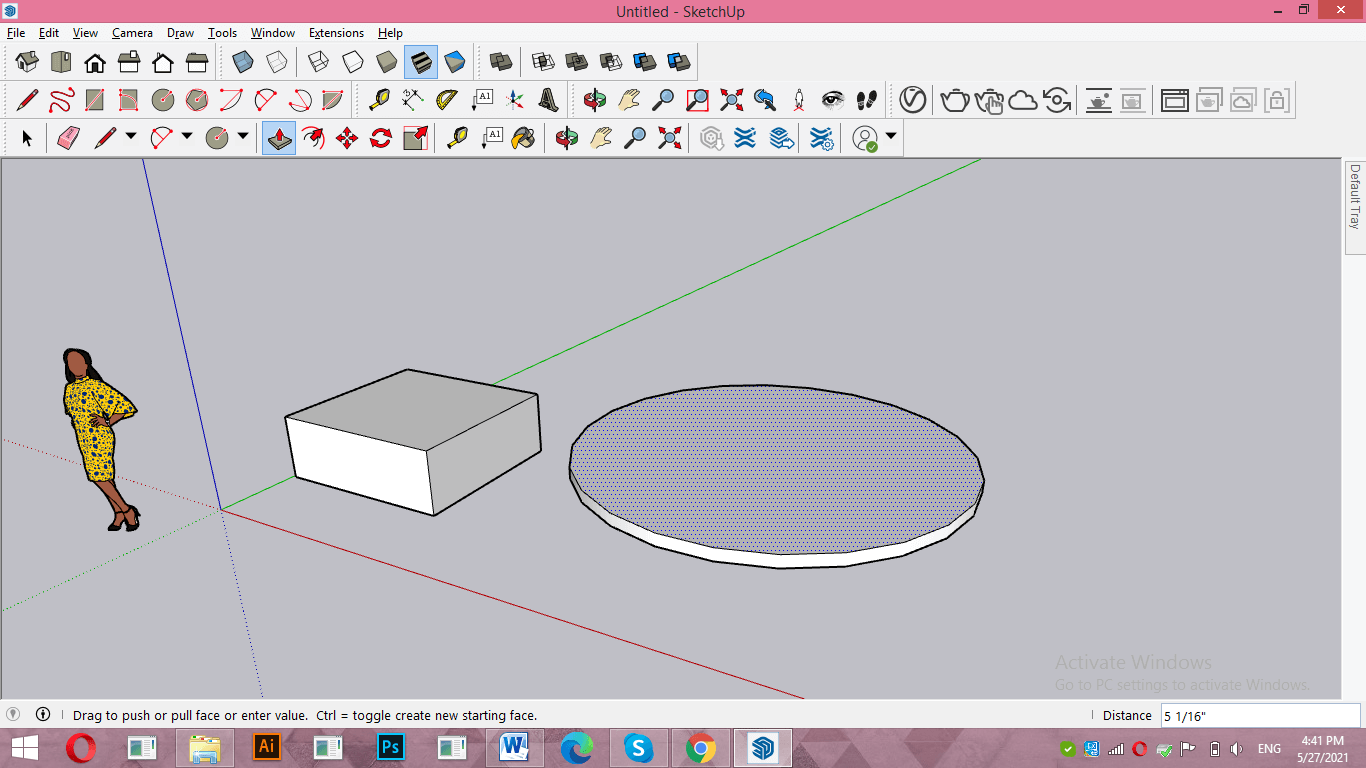Image resolution: width=1366 pixels, height=768 pixels.
Task: Select the Protractor tool
Action: pos(446,100)
